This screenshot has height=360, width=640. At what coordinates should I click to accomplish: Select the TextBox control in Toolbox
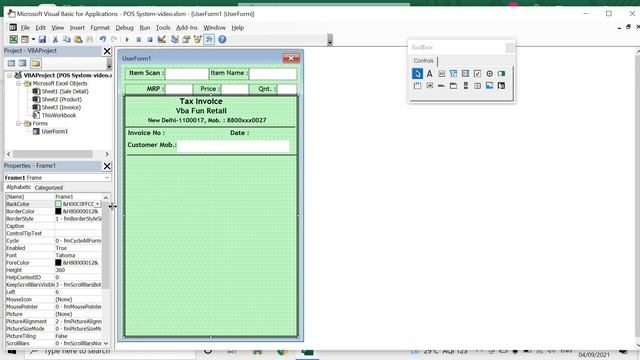point(442,73)
